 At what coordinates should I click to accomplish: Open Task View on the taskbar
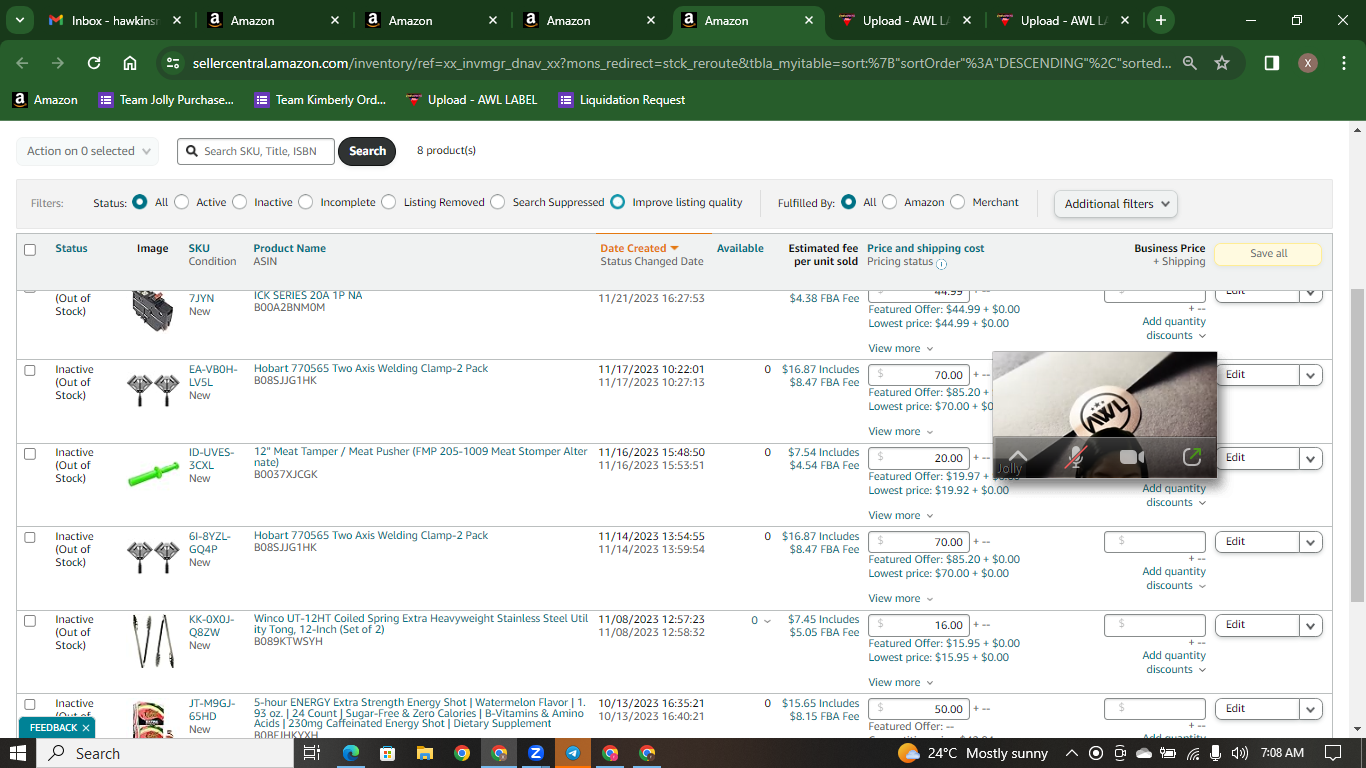(311, 753)
